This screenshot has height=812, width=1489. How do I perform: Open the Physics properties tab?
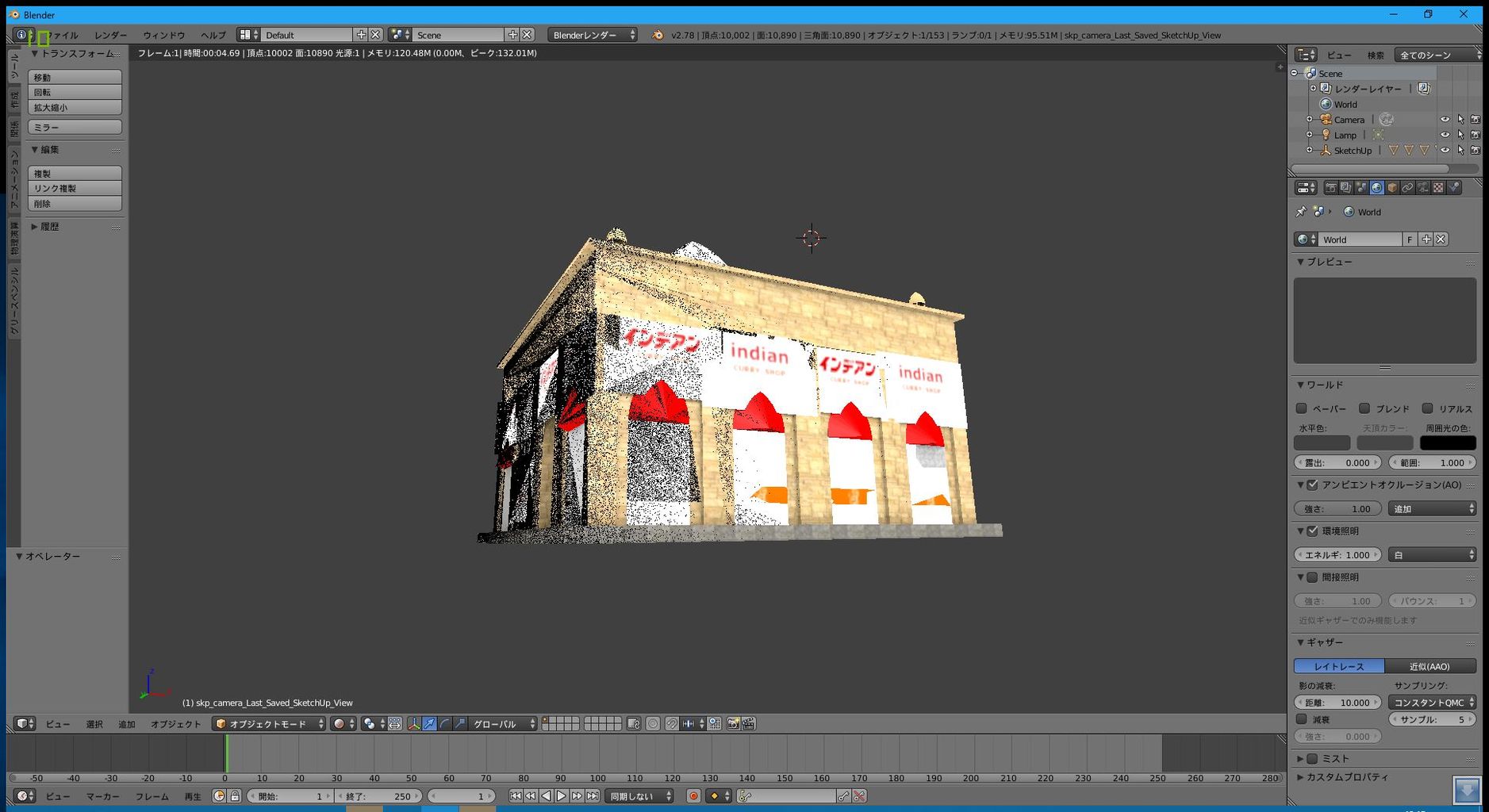coord(1454,188)
